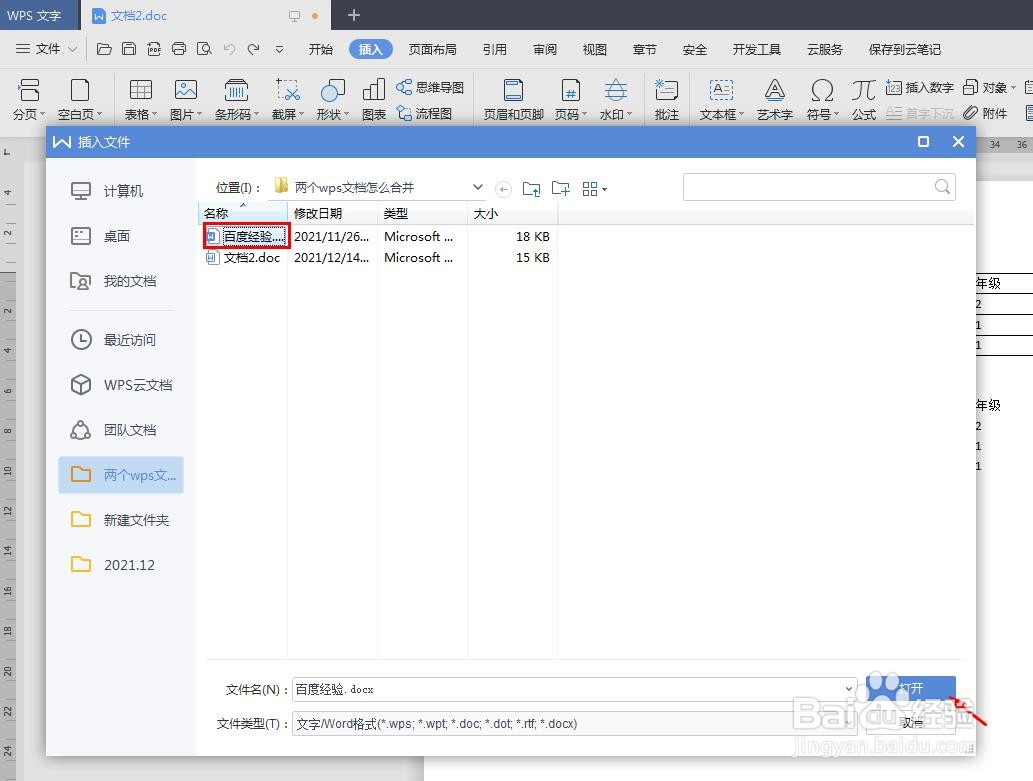This screenshot has width=1033, height=781.
Task: Open the view mode dropdown icon
Action: click(x=594, y=189)
